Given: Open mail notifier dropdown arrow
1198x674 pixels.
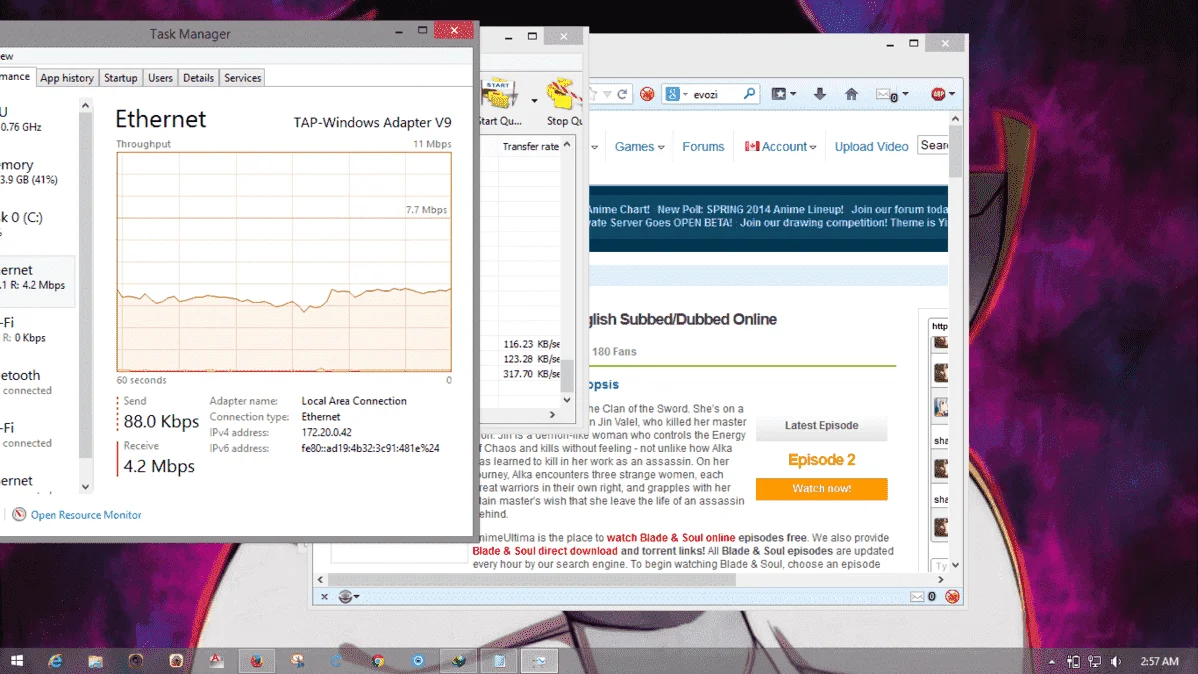Looking at the screenshot, I should tap(905, 94).
